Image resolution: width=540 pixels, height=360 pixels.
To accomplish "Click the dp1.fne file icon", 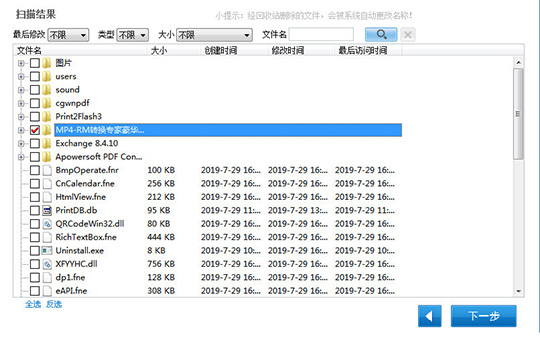I will (x=47, y=278).
